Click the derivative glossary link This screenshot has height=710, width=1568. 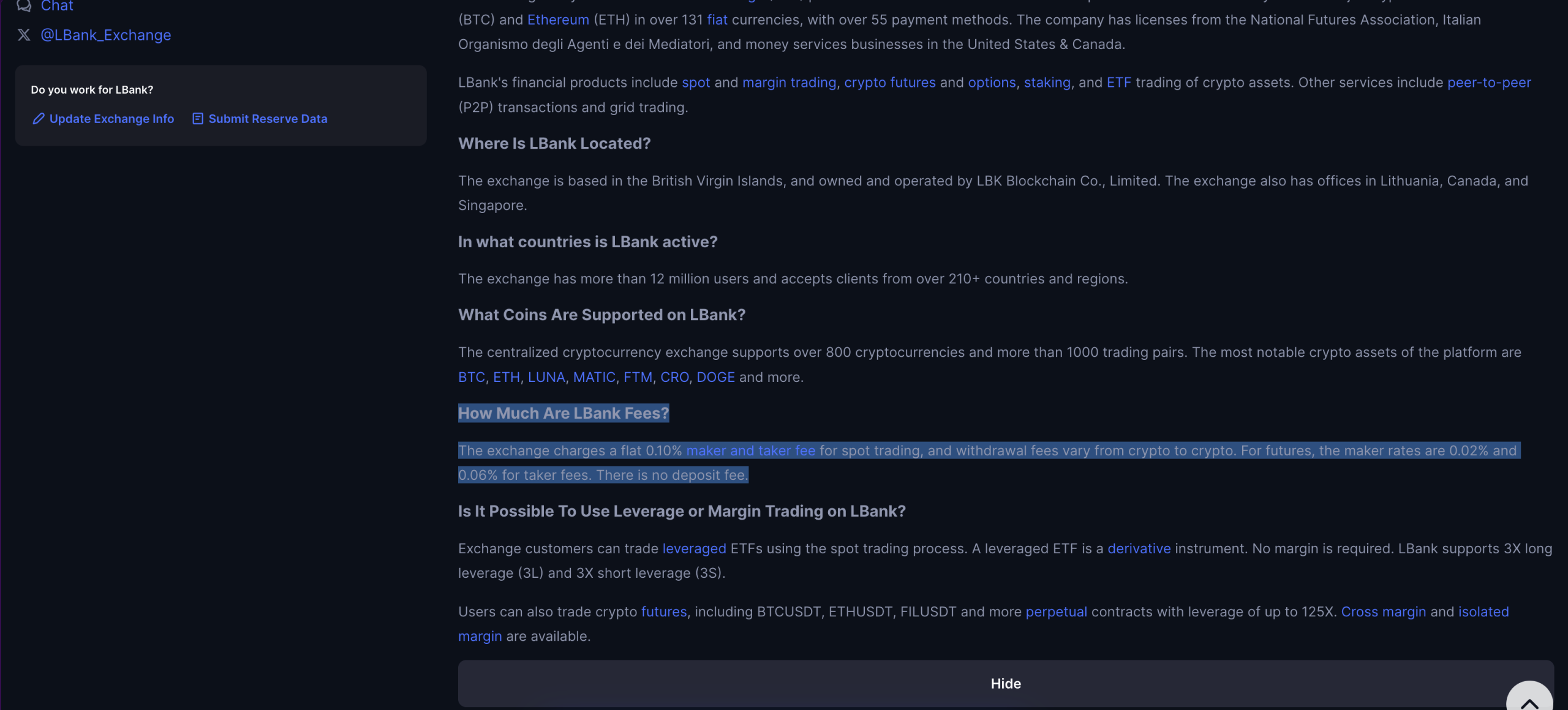[1139, 548]
